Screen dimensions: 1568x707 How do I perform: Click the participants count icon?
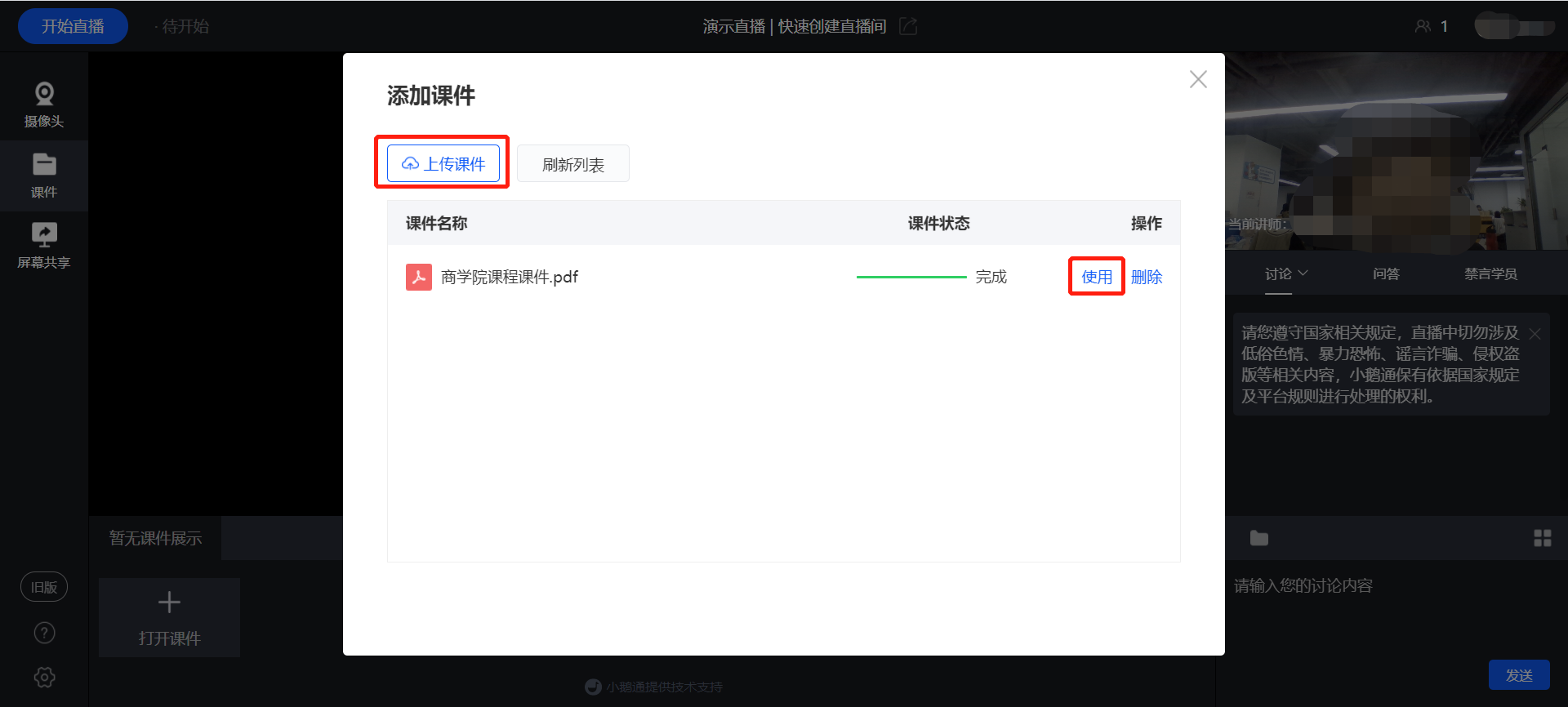coord(1423,26)
